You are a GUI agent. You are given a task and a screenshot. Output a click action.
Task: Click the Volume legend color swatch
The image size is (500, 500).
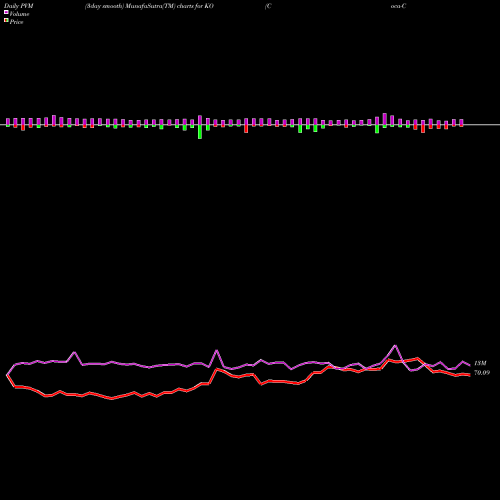(6, 13)
